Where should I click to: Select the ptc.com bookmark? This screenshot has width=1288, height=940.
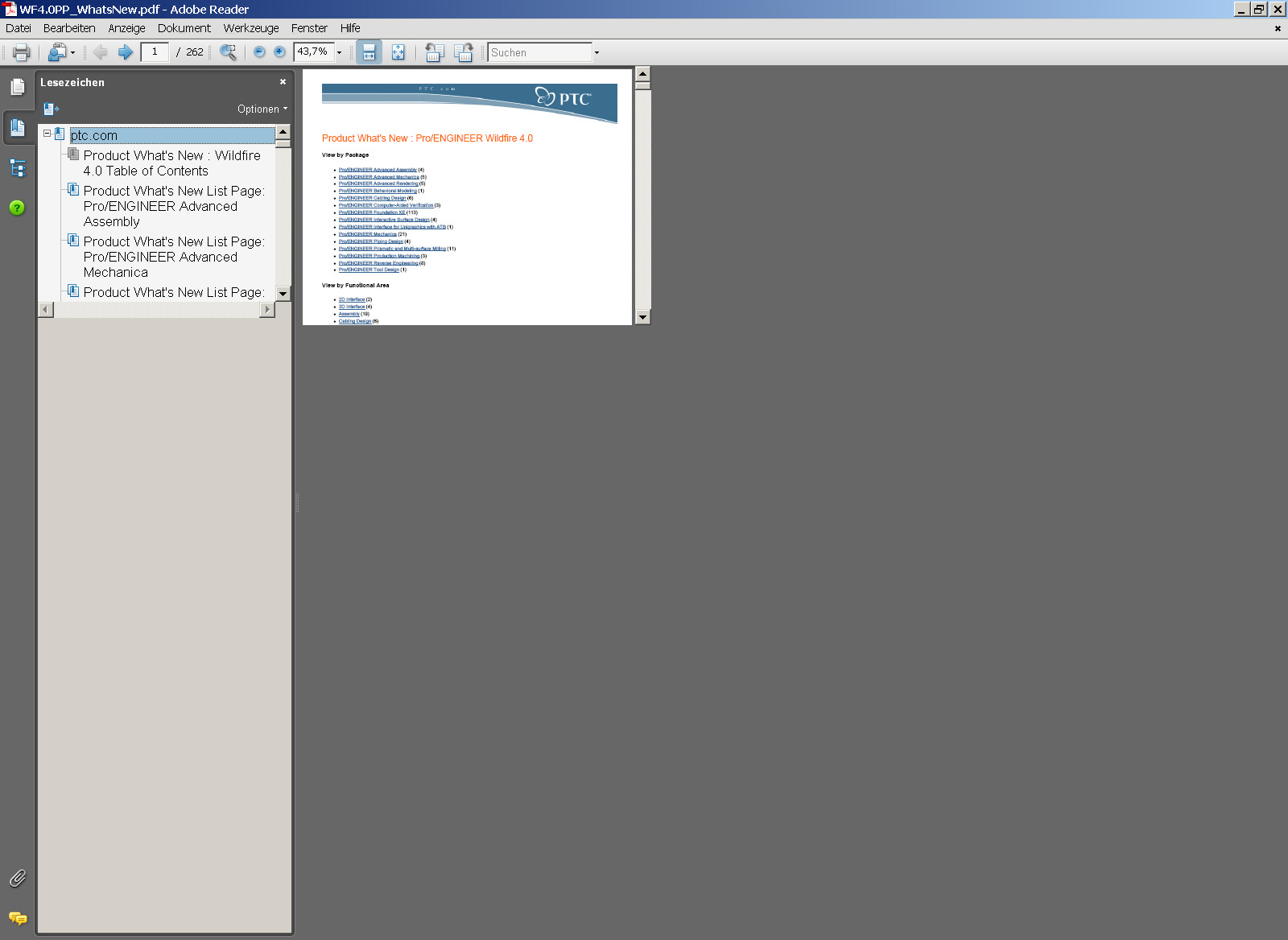pos(93,135)
